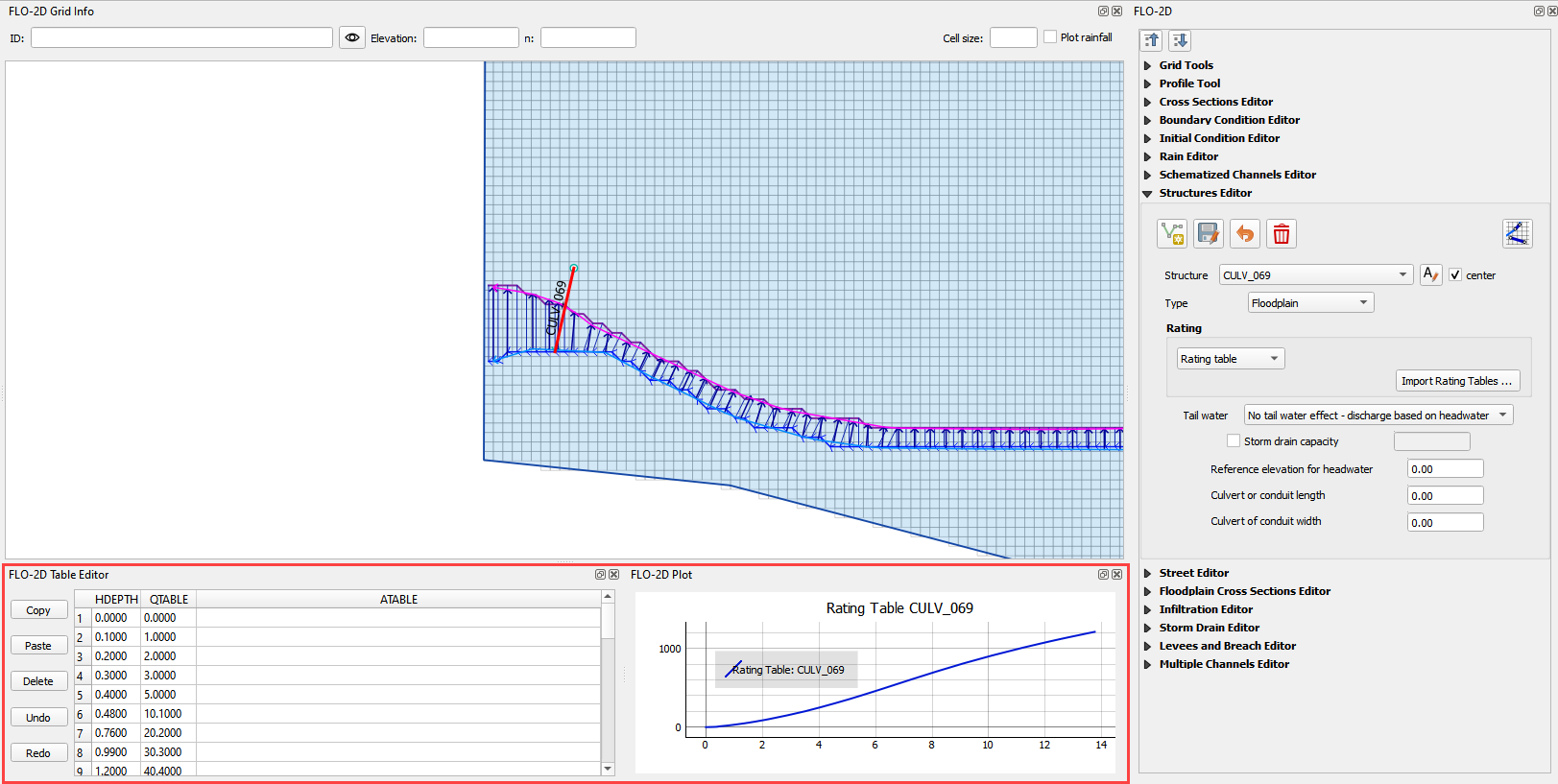The height and width of the screenshot is (784, 1558).
Task: Revert structure changes with orange arrow
Action: pyautogui.click(x=1245, y=234)
